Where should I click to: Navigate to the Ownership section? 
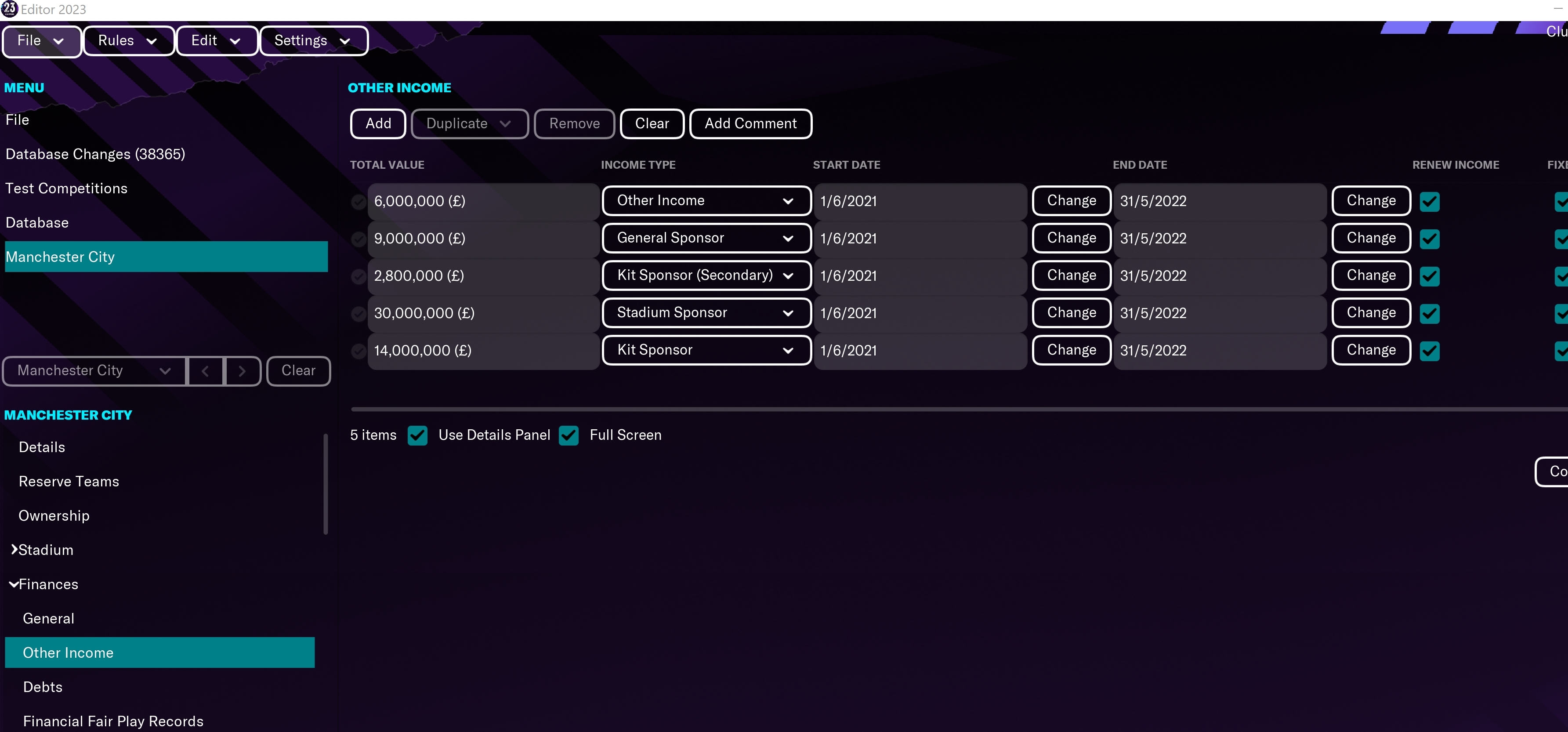tap(54, 515)
